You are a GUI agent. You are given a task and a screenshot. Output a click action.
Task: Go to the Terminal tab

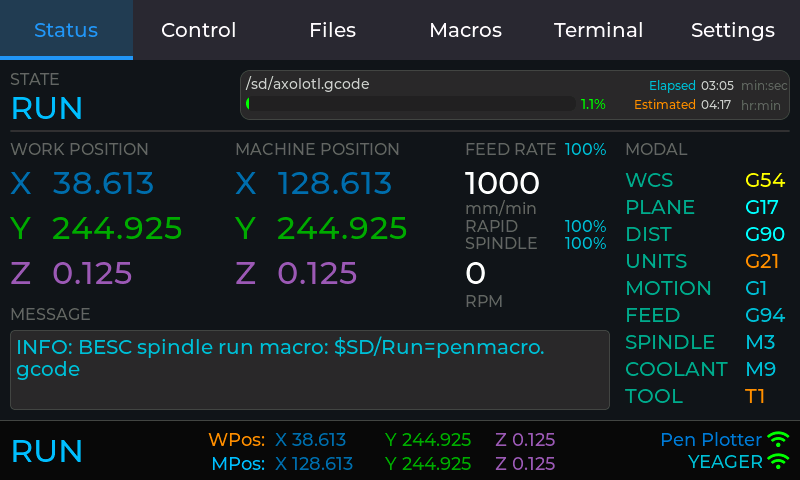click(x=599, y=30)
